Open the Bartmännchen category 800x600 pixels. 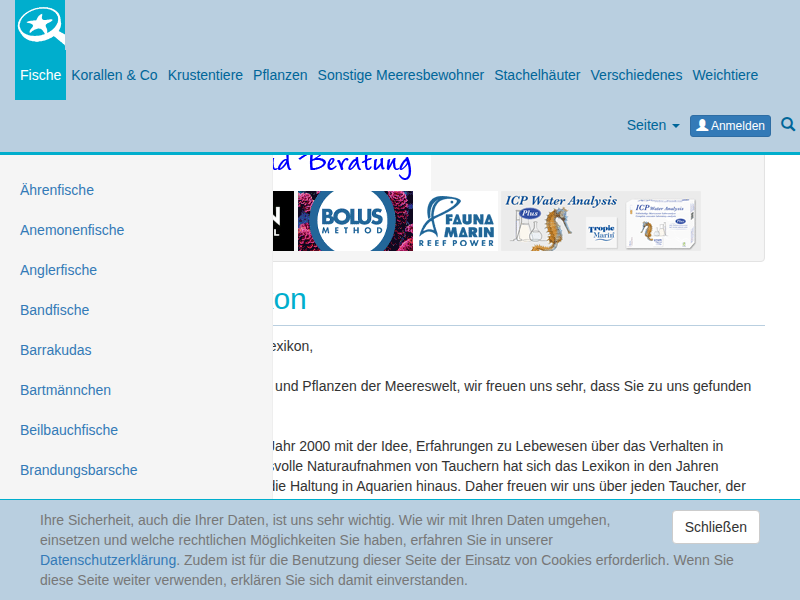[x=65, y=390]
